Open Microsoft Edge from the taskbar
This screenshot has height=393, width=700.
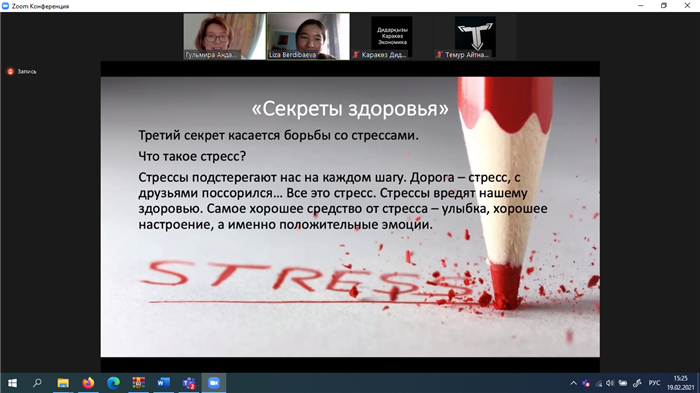click(x=113, y=383)
